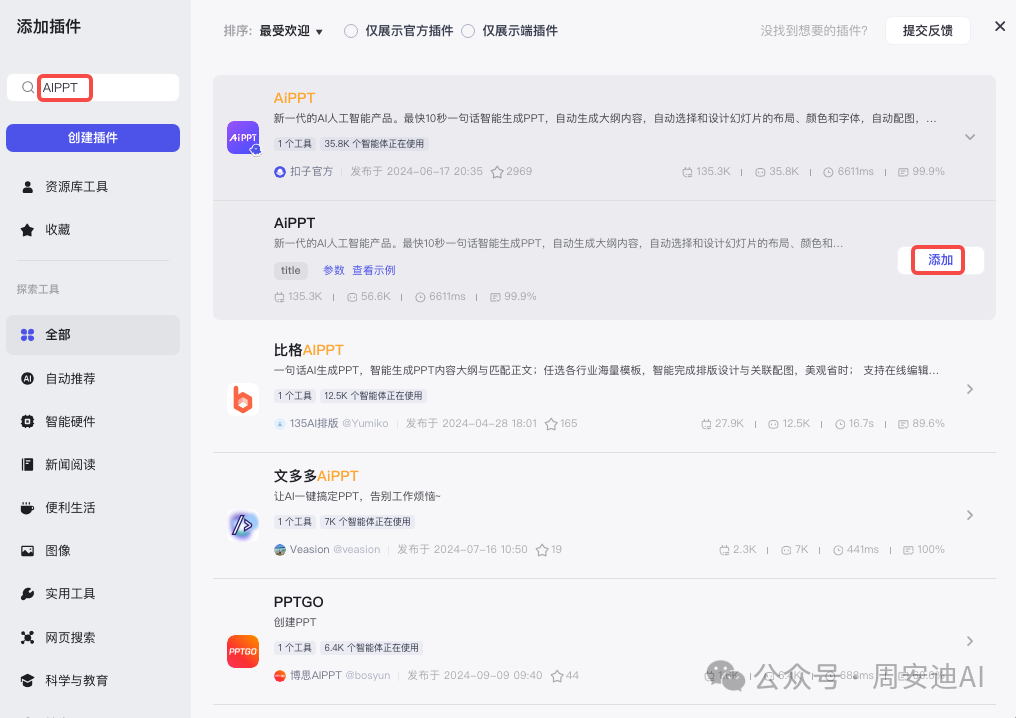Image resolution: width=1016 pixels, height=718 pixels.
Task: Click the Veasion publisher avatar
Action: (280, 550)
